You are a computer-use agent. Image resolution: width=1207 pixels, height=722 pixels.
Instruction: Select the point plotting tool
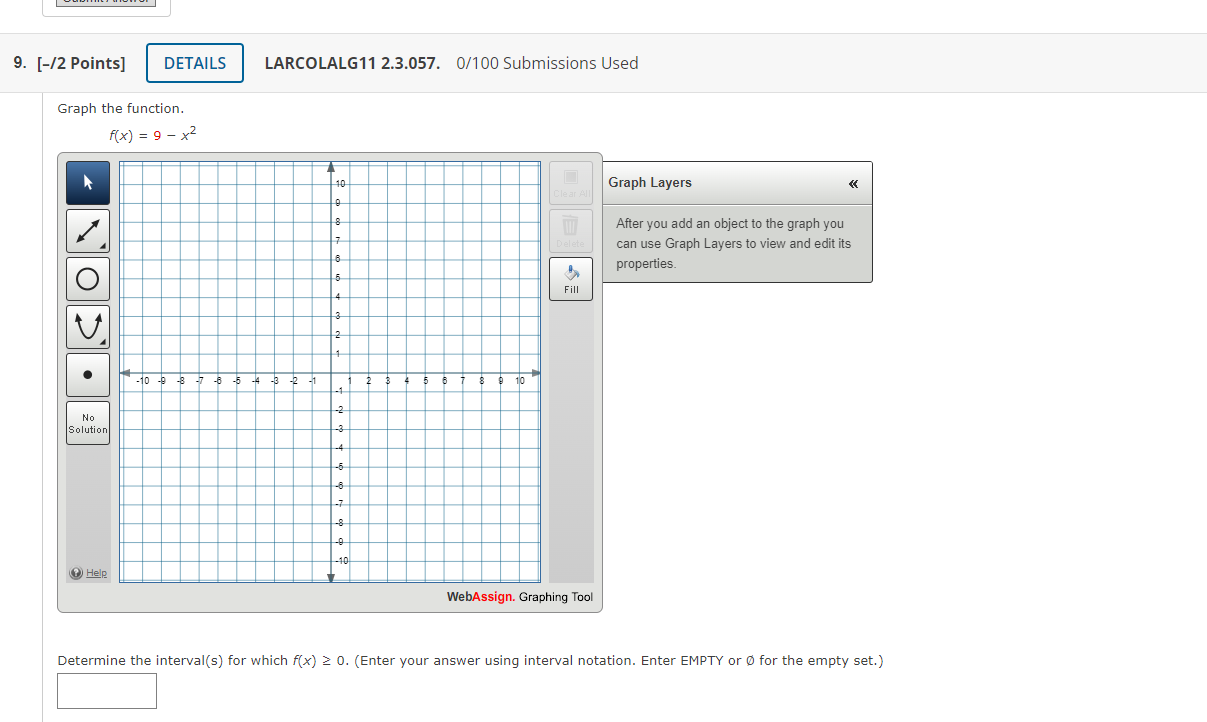pos(87,374)
